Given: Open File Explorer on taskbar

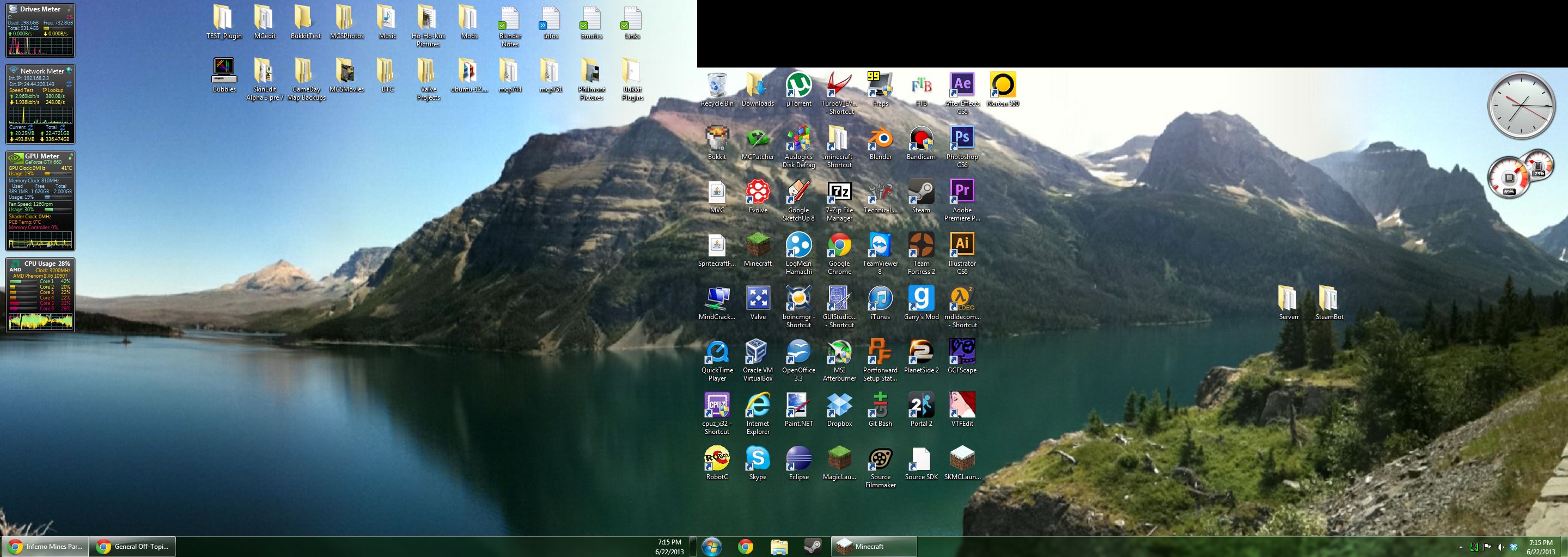Looking at the screenshot, I should (779, 547).
